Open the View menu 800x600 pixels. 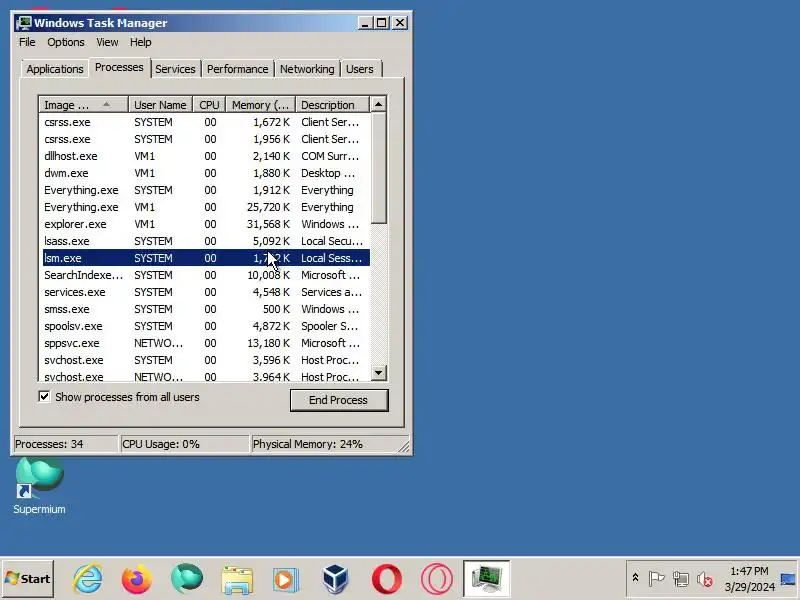point(107,42)
